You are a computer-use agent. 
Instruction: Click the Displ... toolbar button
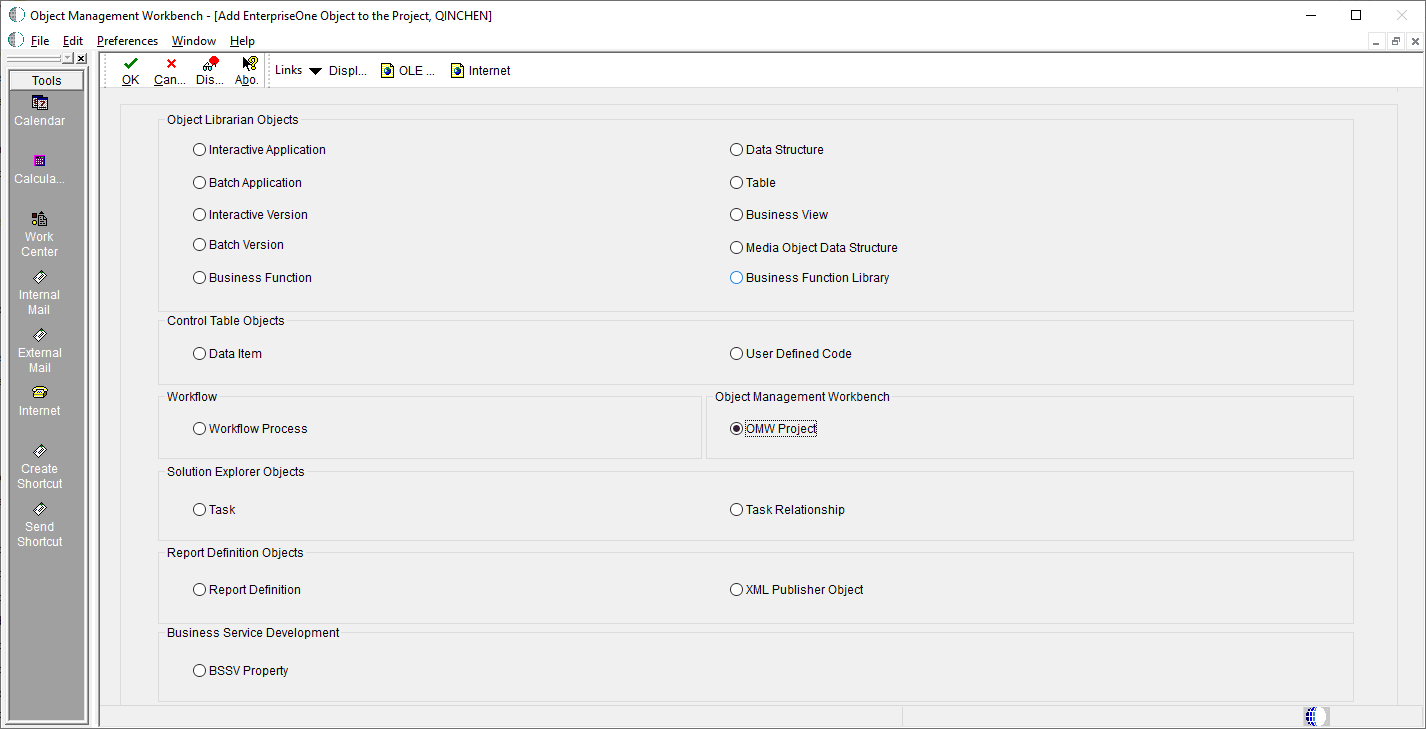point(348,71)
